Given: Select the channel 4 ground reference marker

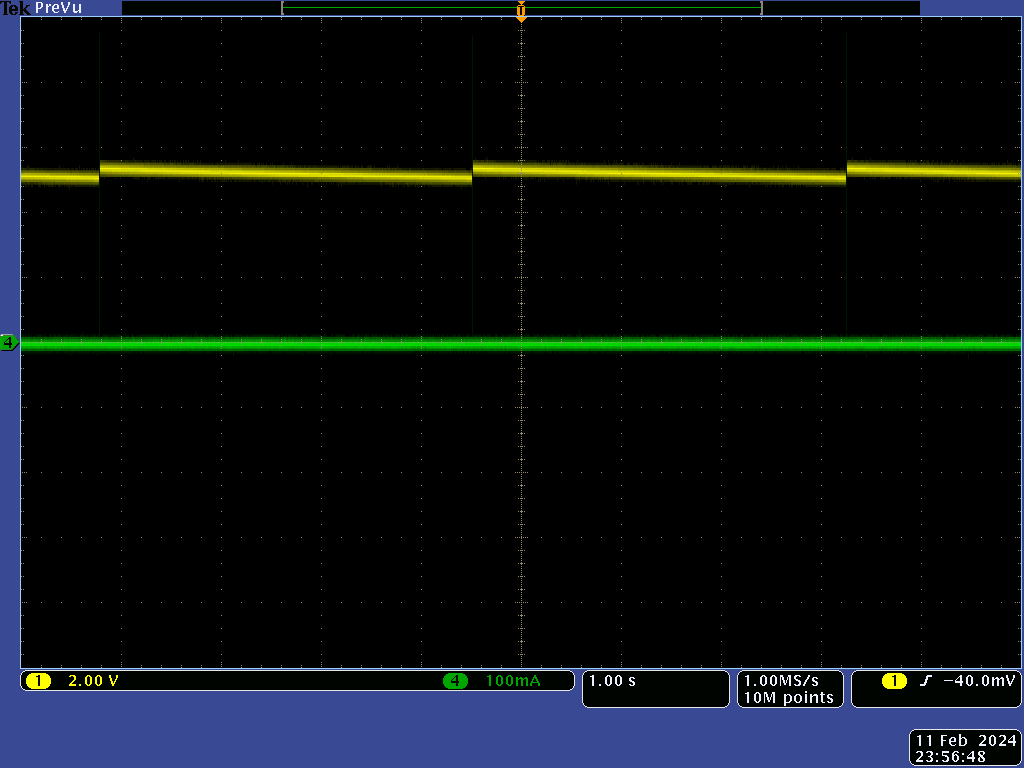Looking at the screenshot, I should click(9, 343).
